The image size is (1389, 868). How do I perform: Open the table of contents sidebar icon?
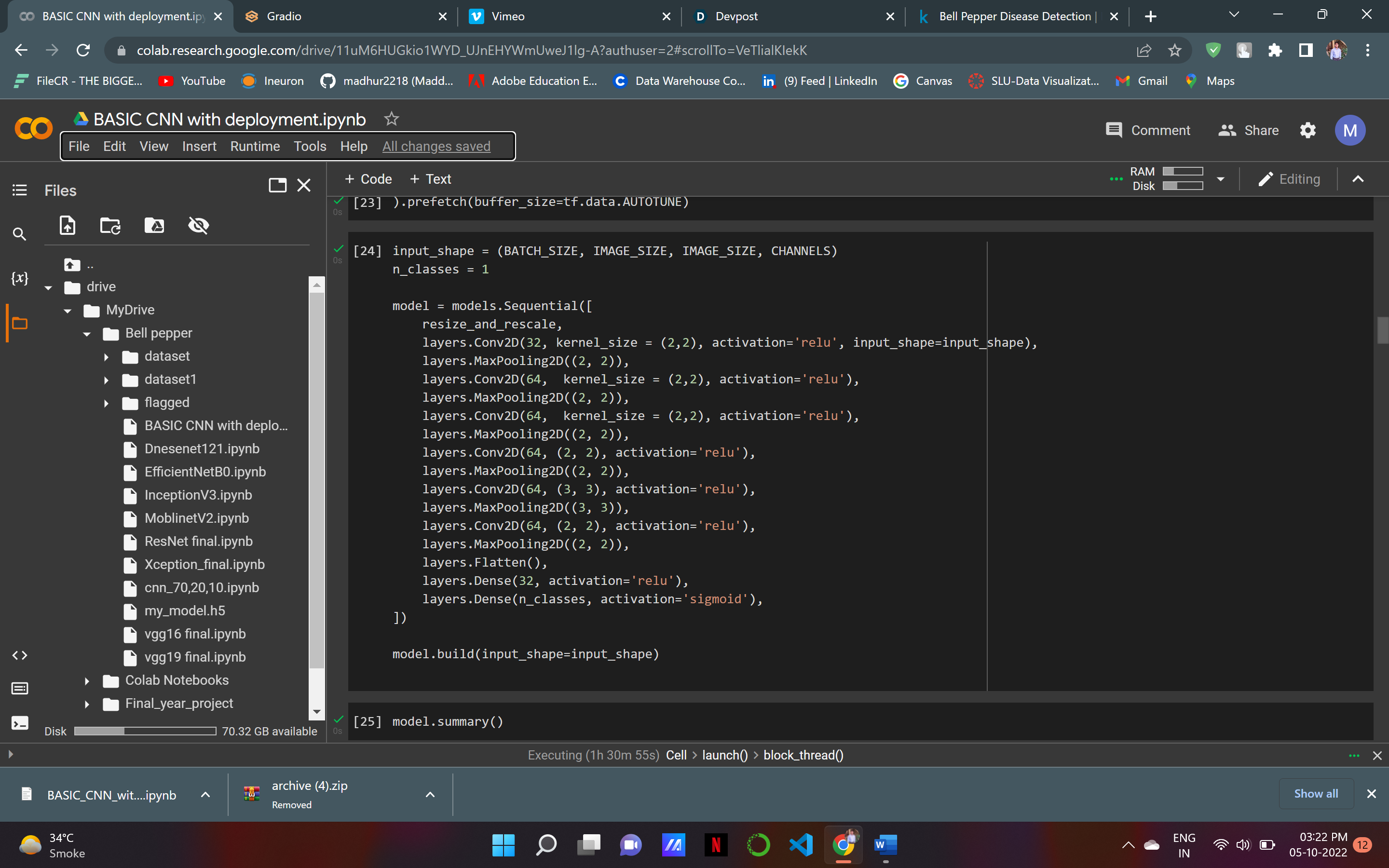tap(19, 190)
